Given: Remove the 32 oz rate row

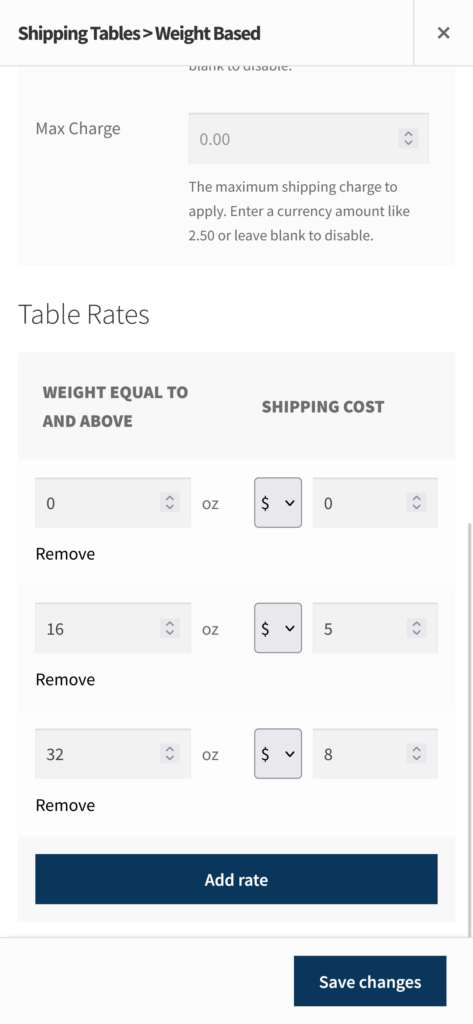Looking at the screenshot, I should 65,805.
